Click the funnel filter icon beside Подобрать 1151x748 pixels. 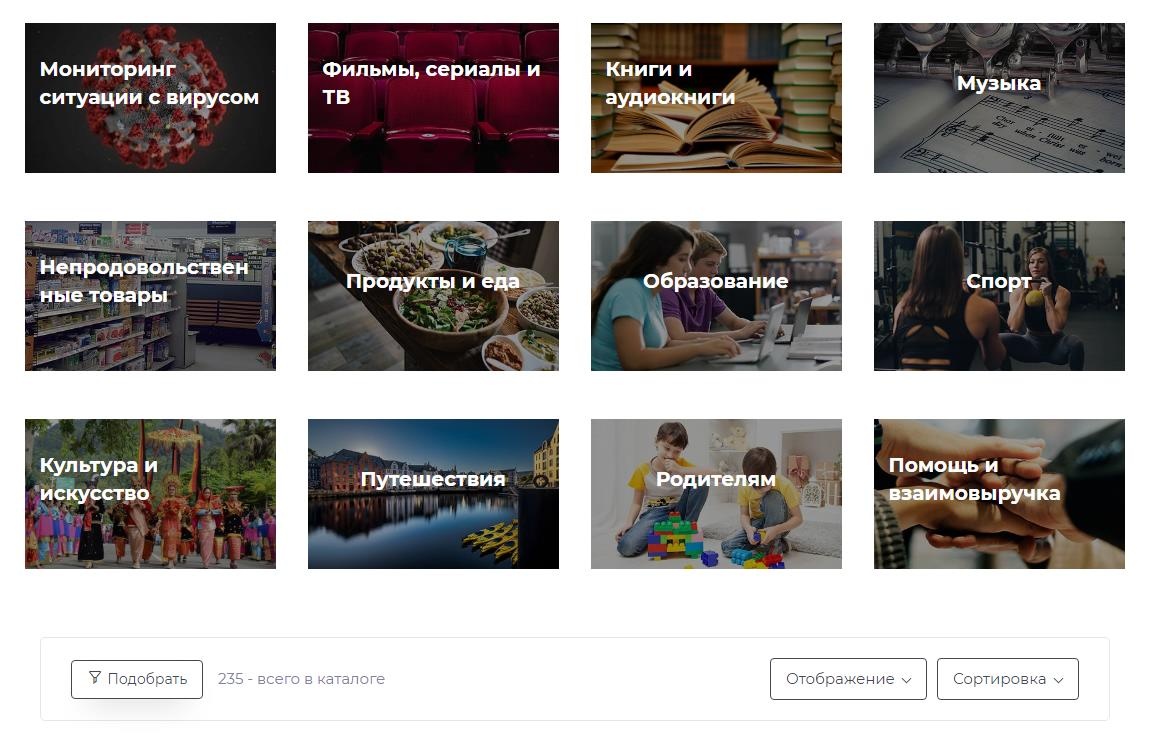[95, 678]
